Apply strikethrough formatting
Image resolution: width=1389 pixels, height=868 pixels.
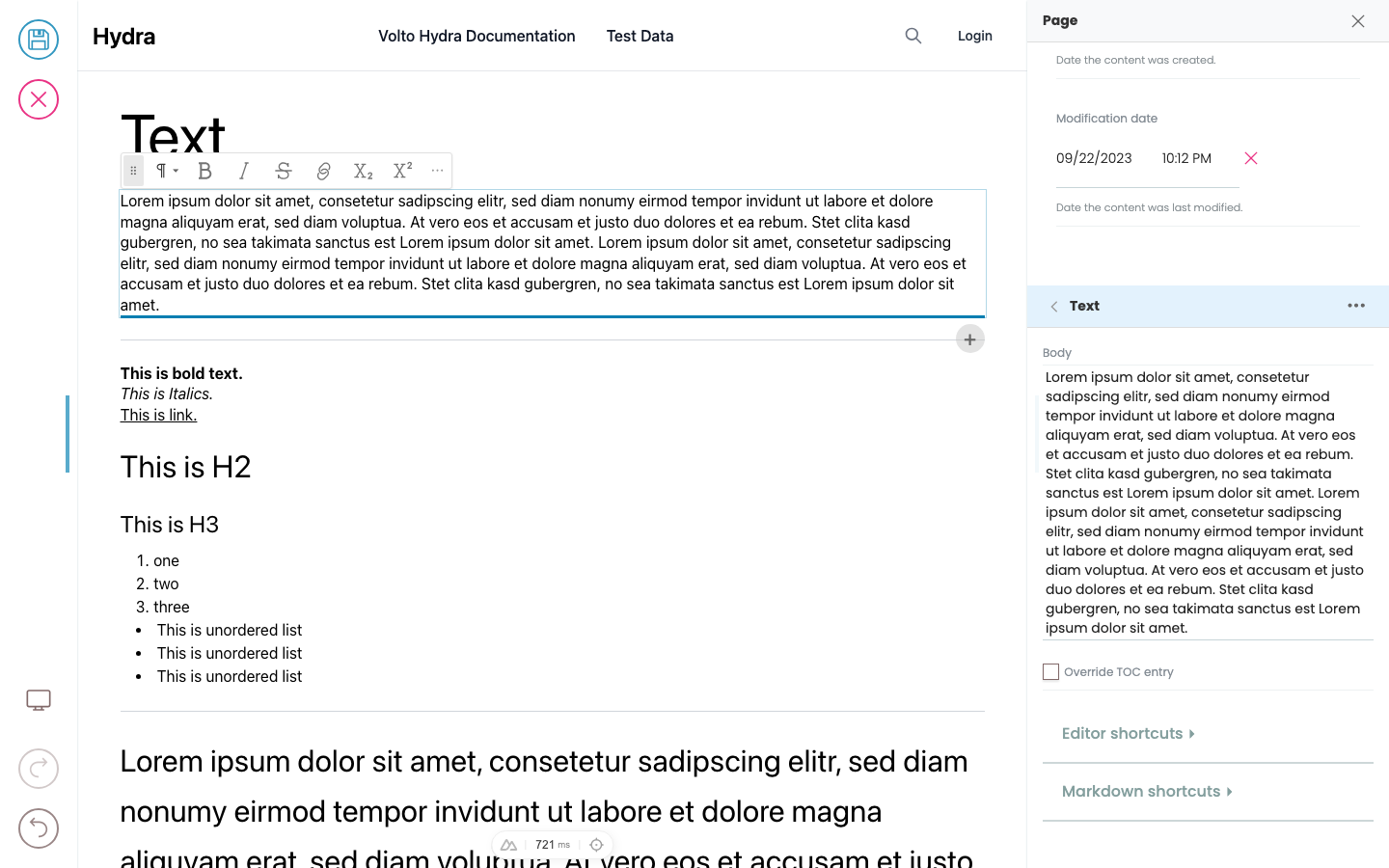(x=284, y=171)
